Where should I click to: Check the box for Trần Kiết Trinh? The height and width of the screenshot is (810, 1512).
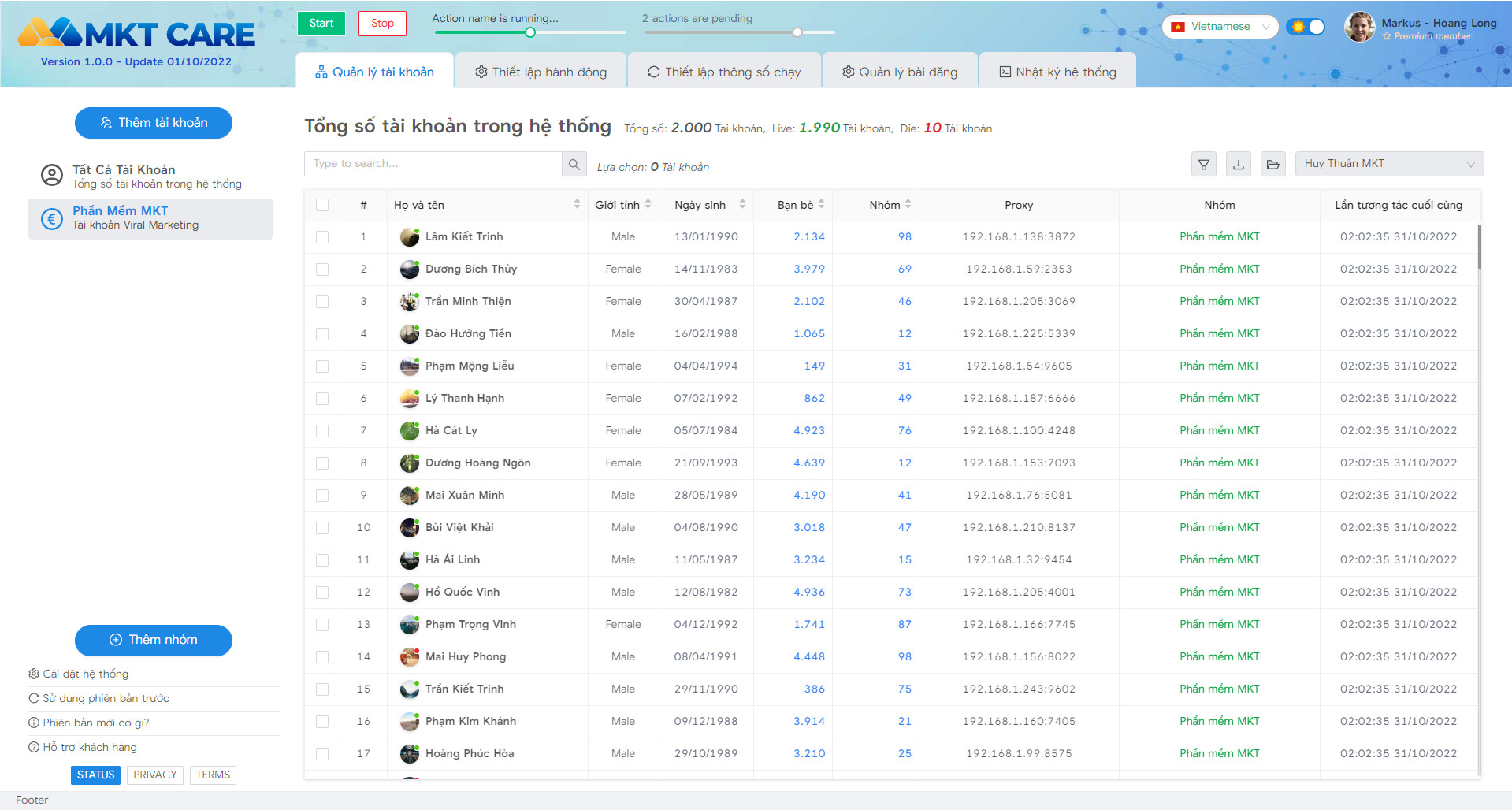point(322,689)
